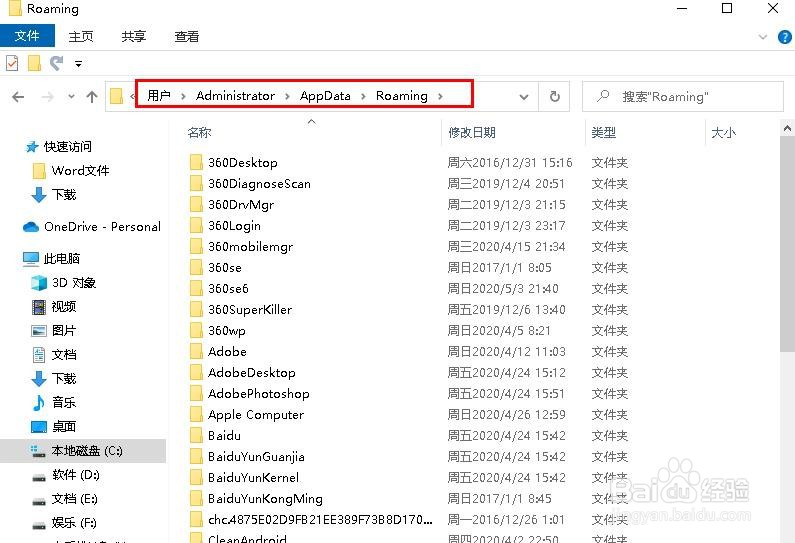
Task: Click the Properties checkmark icon in quick access toolbar
Action: tap(12, 63)
